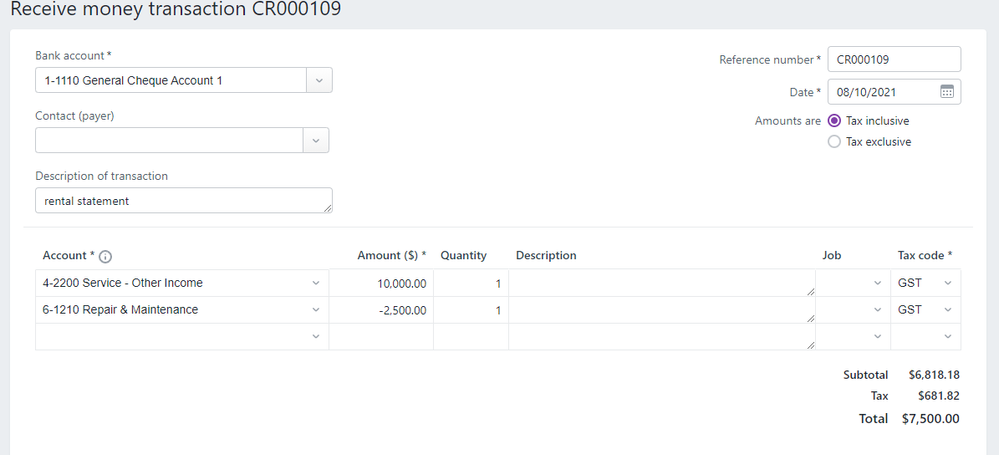Open the Contact (payer) dropdown
Screen dimensions: 999x455
pos(316,140)
